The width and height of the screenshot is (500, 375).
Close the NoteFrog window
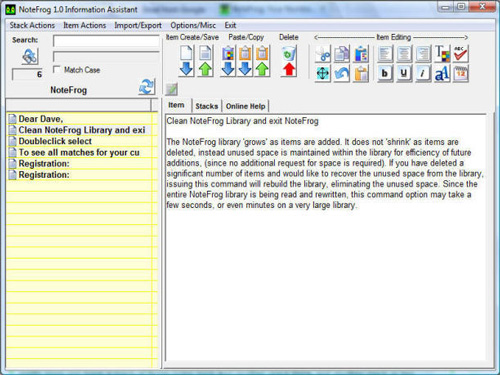(x=482, y=7)
